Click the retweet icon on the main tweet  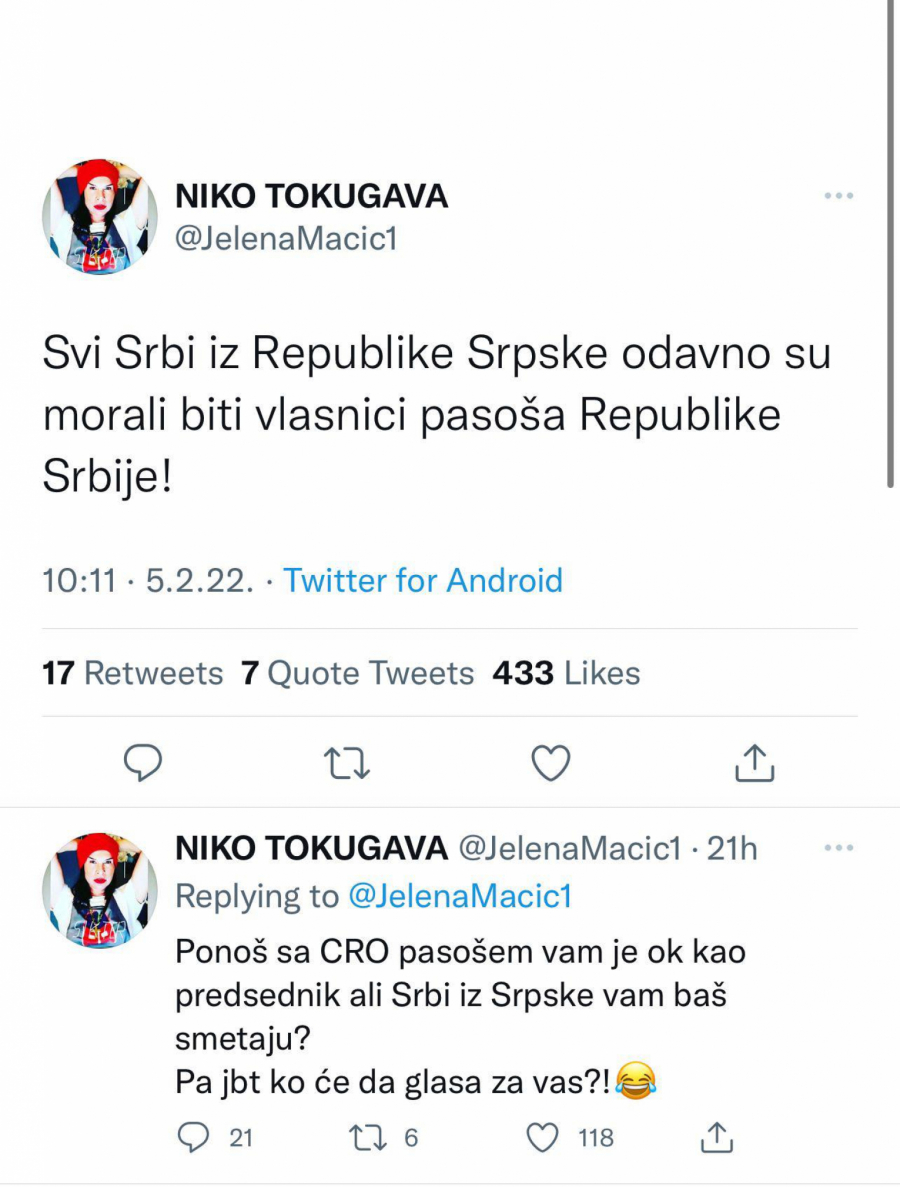[x=347, y=763]
